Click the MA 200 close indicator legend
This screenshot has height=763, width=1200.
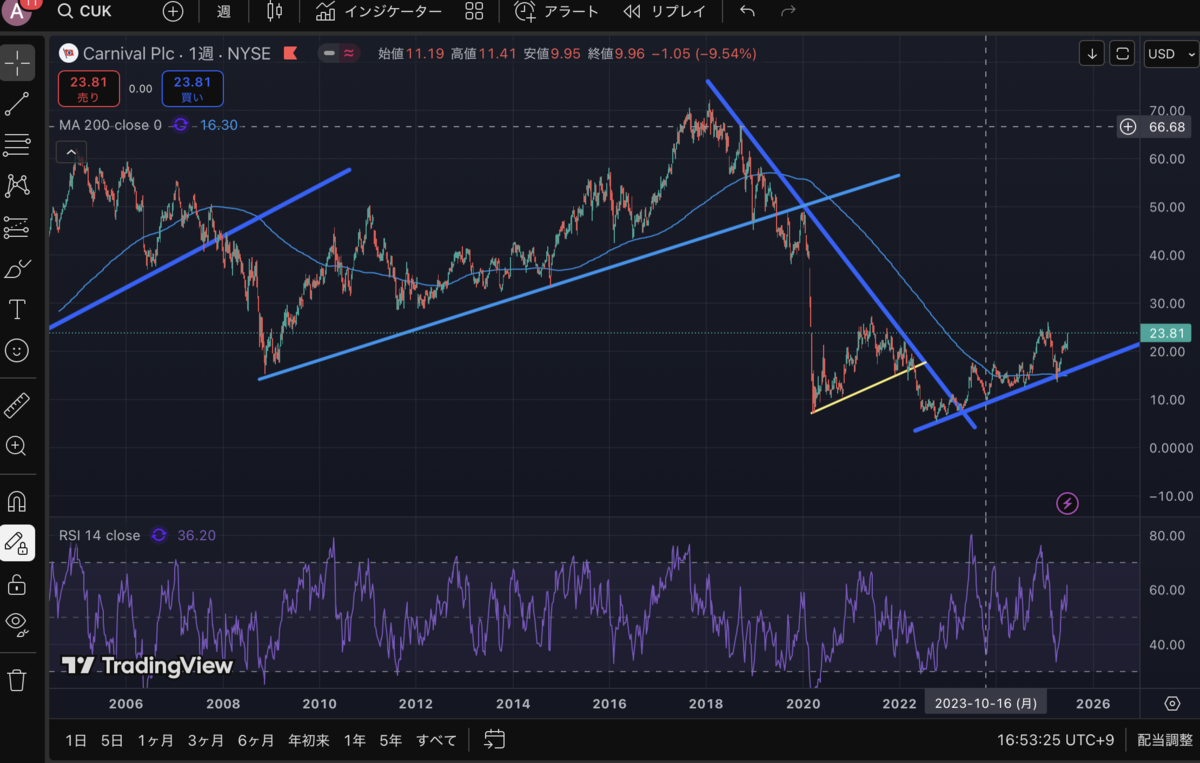point(109,125)
